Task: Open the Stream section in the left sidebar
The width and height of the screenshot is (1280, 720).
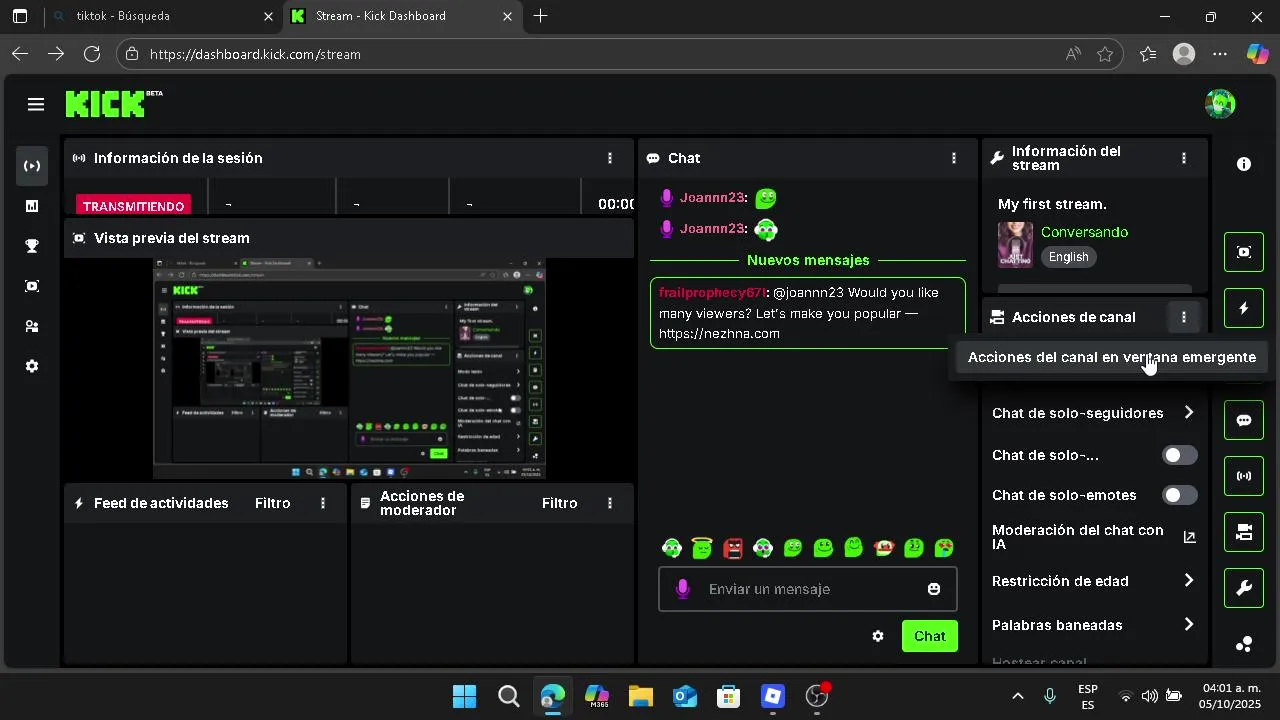Action: click(32, 166)
